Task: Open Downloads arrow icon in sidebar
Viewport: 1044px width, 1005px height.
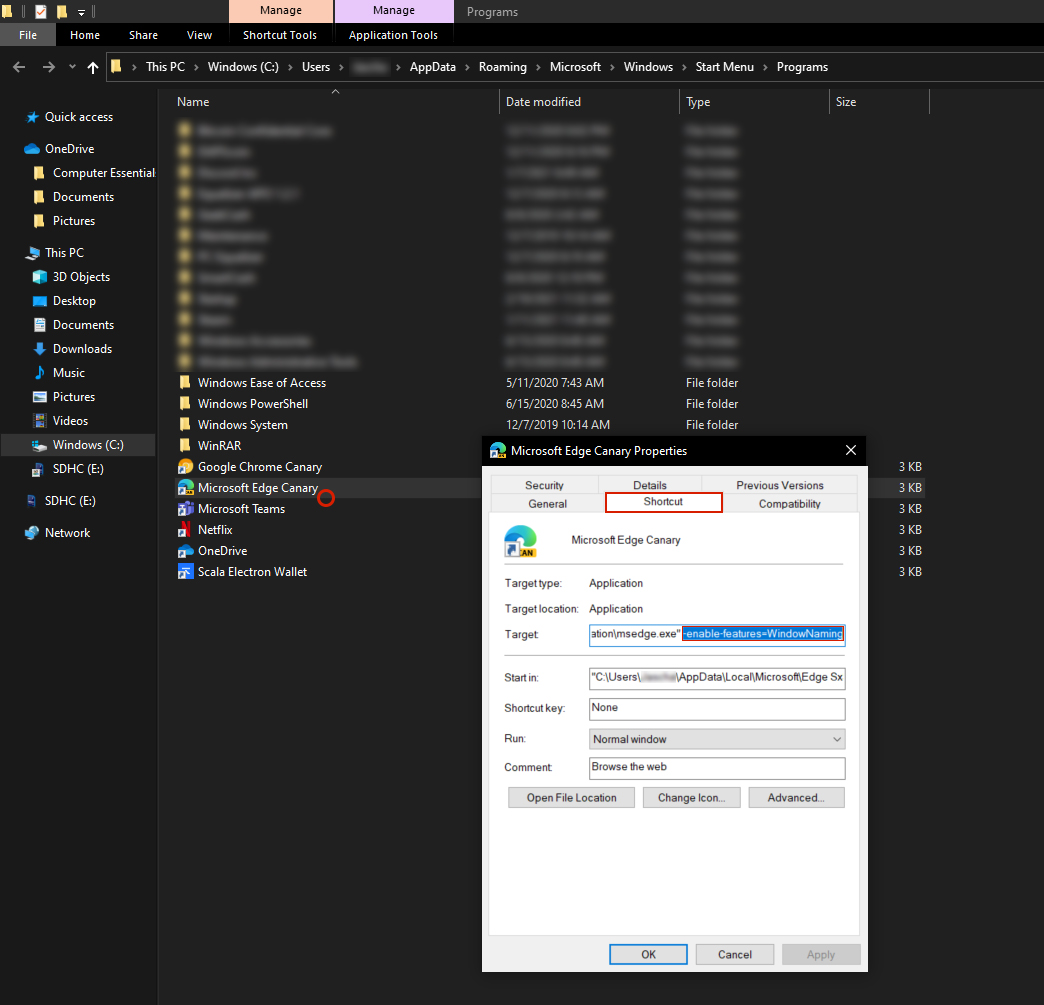Action: [40, 349]
